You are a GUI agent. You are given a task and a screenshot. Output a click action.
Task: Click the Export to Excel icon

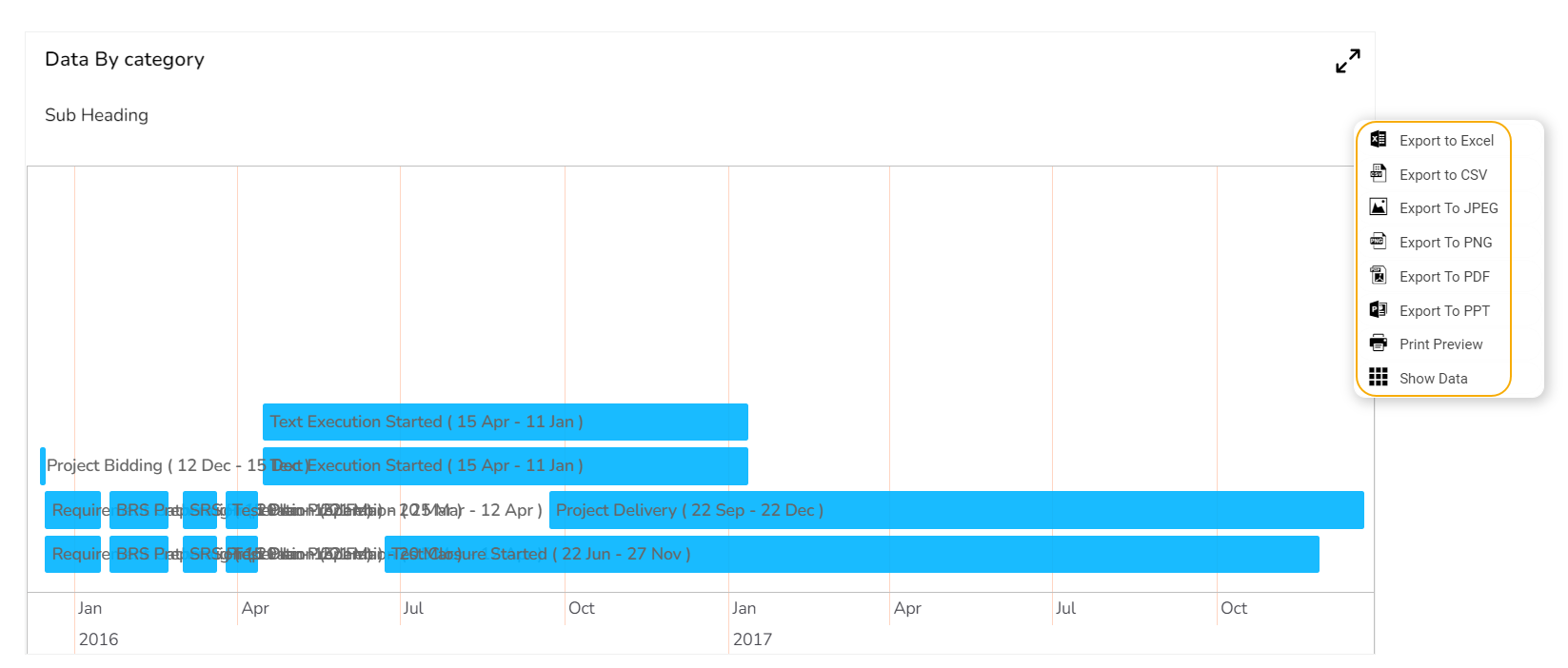tap(1378, 140)
